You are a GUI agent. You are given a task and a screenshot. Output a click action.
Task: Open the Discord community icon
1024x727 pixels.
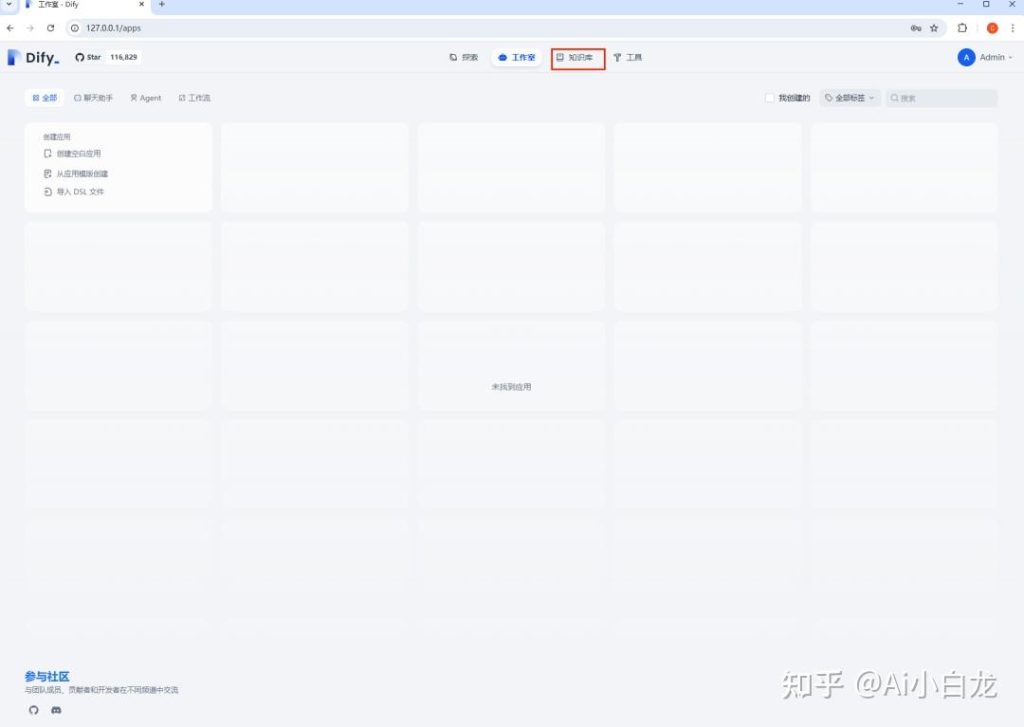coord(55,710)
